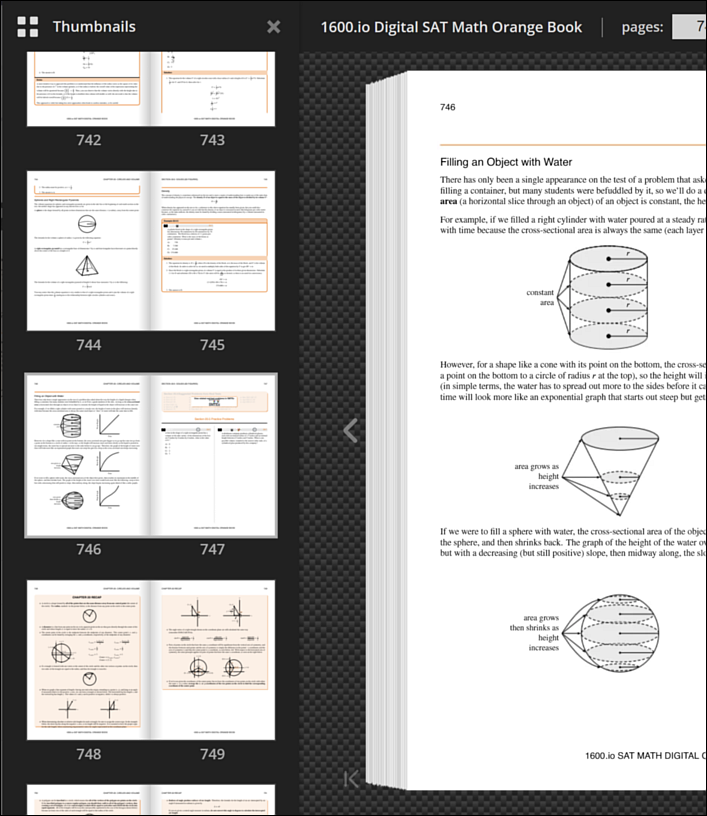707x816 pixels.
Task: Close the Thumbnails panel
Action: [274, 27]
